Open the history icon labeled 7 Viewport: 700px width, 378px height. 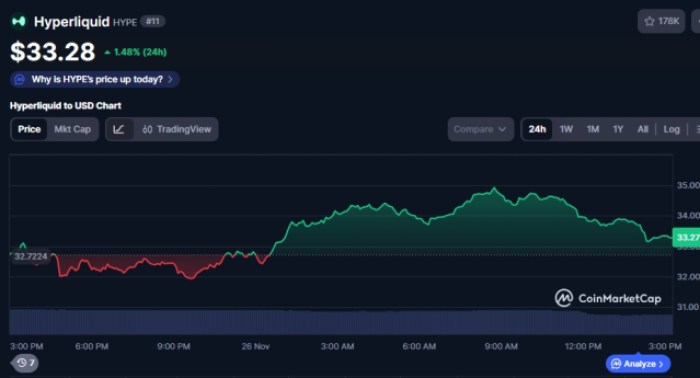point(25,363)
